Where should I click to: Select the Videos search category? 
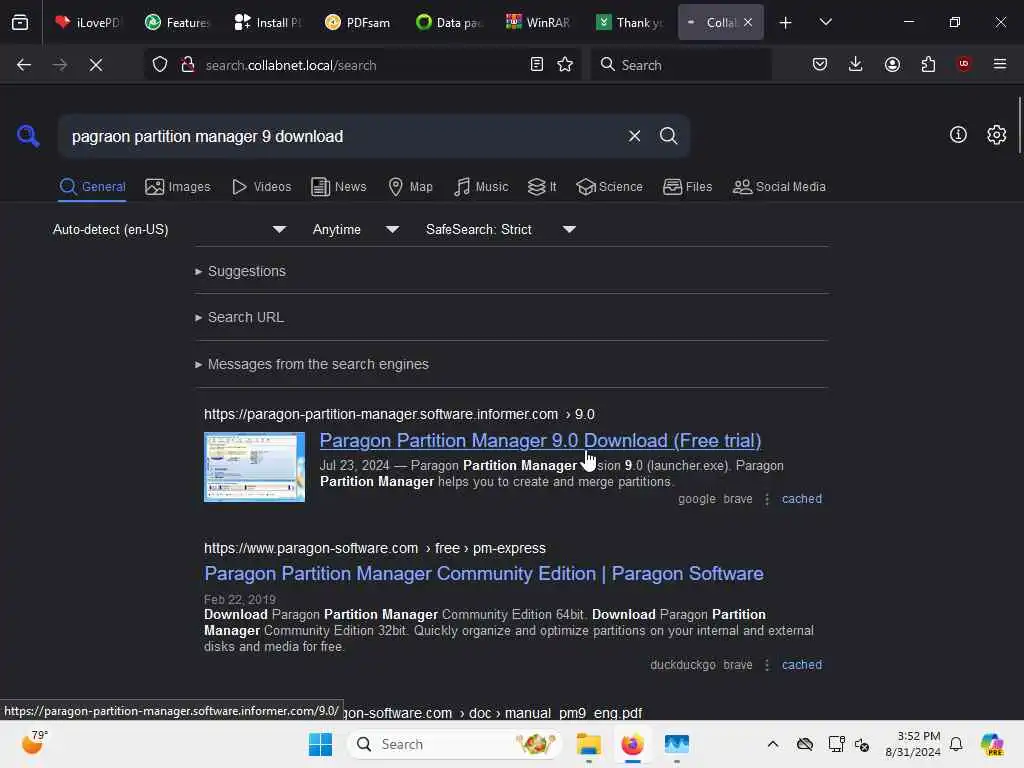tap(261, 187)
